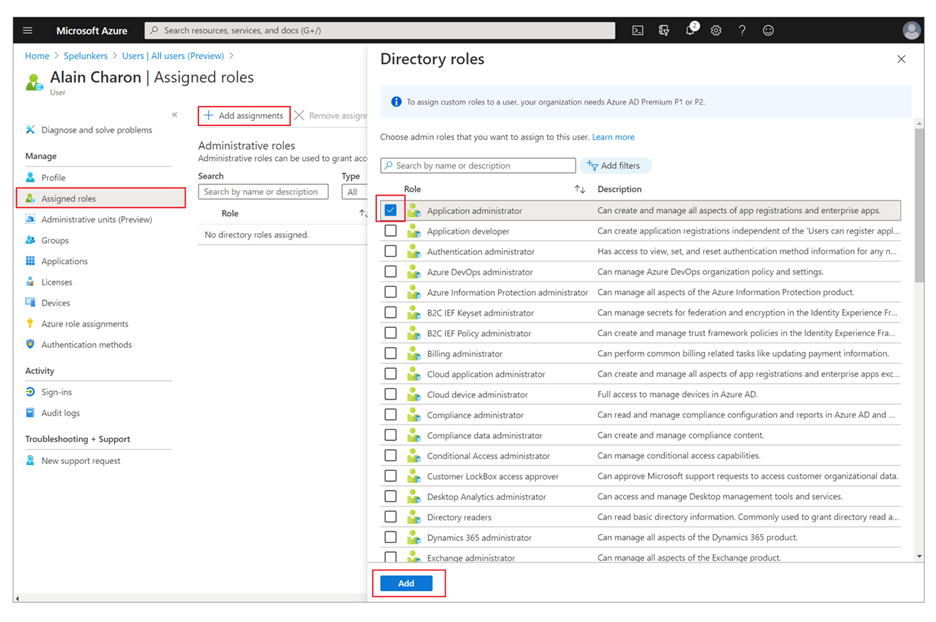Open the Type dropdown showing All
Image resolution: width=936 pixels, height=622 pixels.
(355, 192)
